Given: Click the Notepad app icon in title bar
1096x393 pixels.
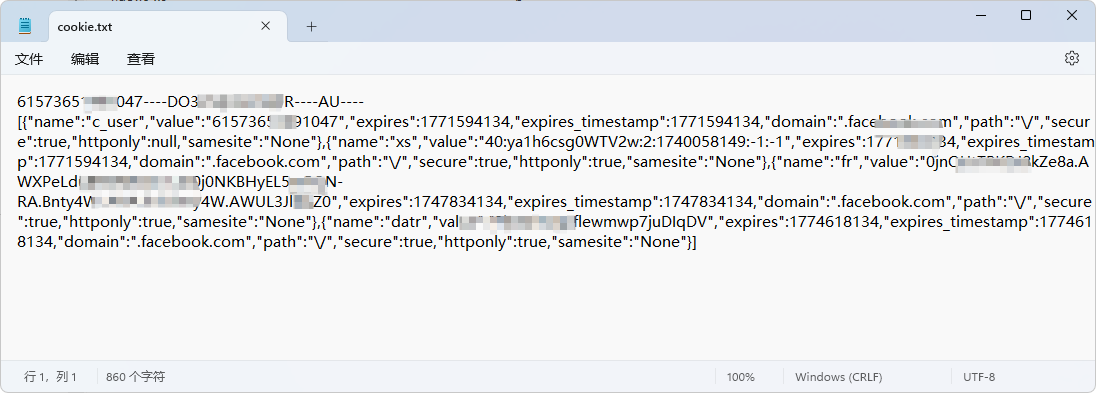Looking at the screenshot, I should tap(25, 27).
